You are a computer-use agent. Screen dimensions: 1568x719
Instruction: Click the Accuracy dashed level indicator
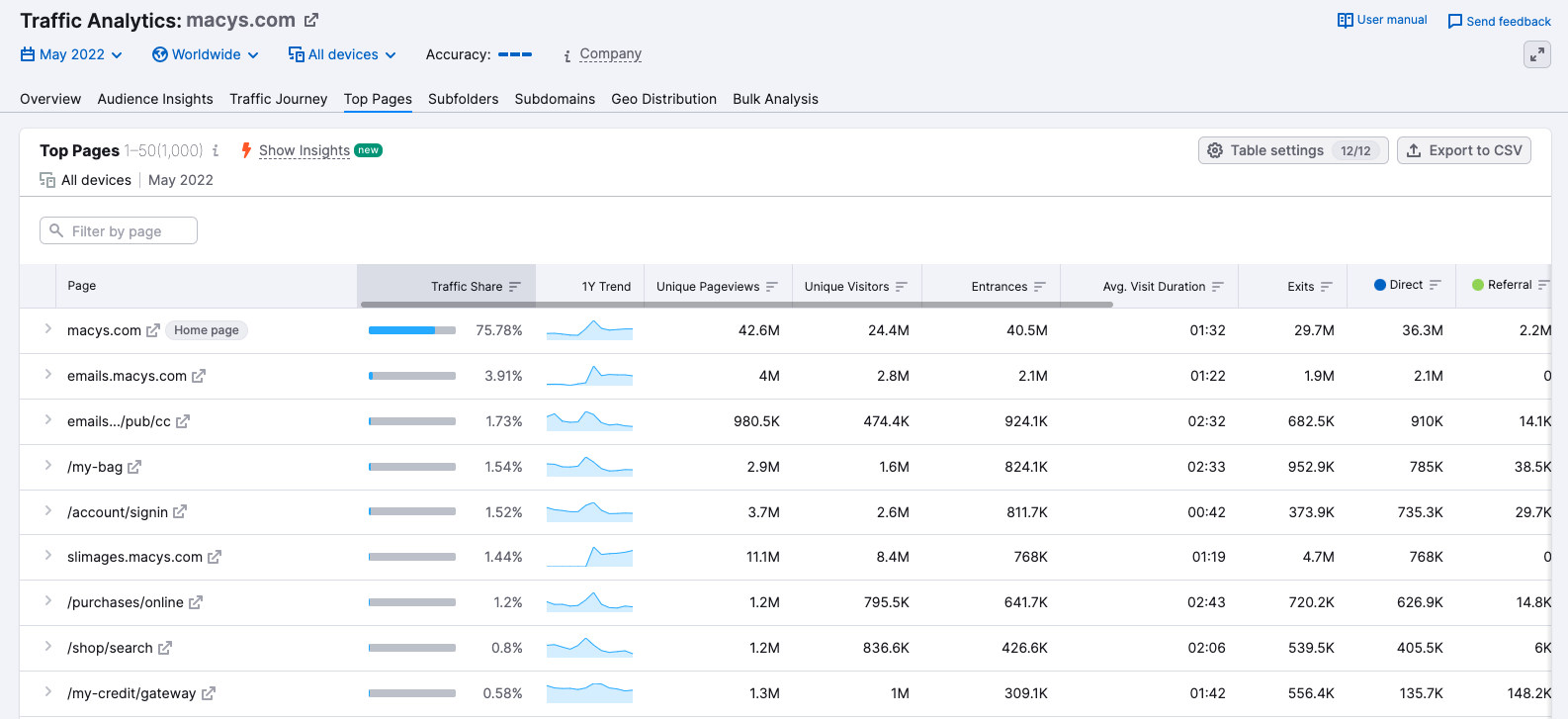click(x=515, y=54)
